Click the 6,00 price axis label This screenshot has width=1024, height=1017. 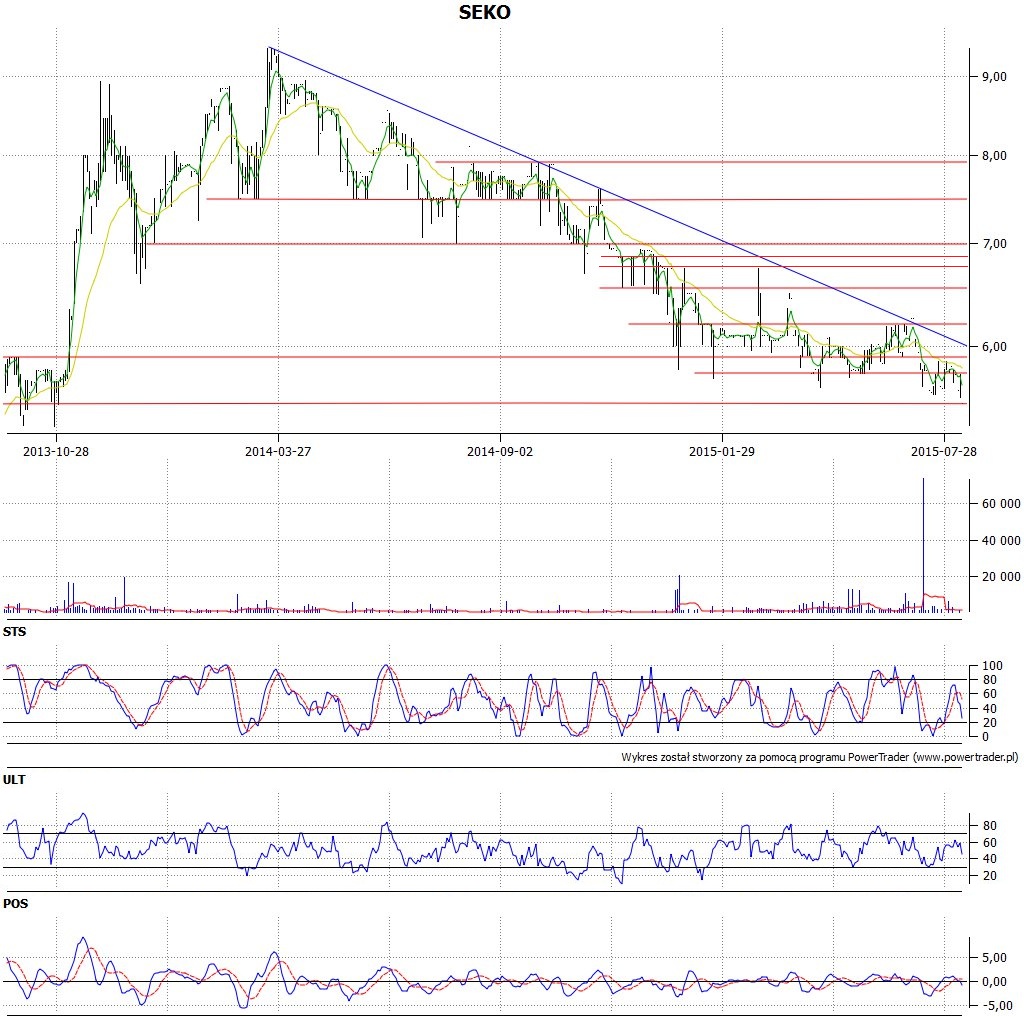994,347
